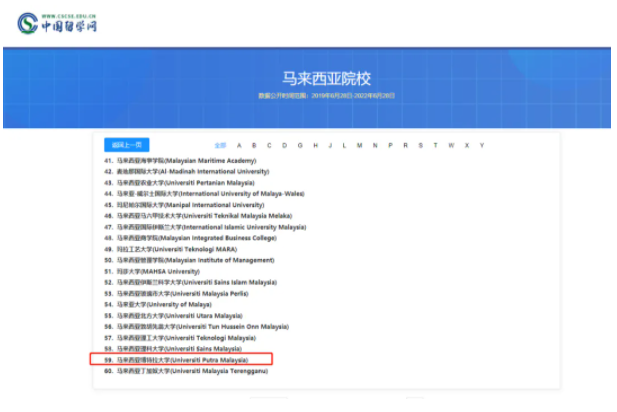Viewport: 617px width, 412px height.
Task: Open International Islamic University Malaysia entry
Action: pyautogui.click(x=205, y=227)
